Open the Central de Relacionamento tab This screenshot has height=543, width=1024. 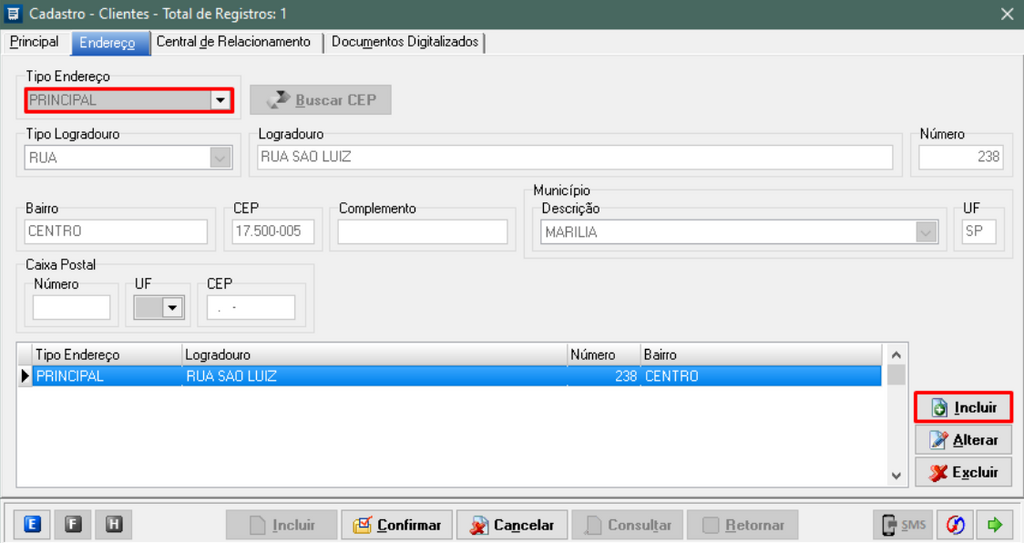point(234,42)
